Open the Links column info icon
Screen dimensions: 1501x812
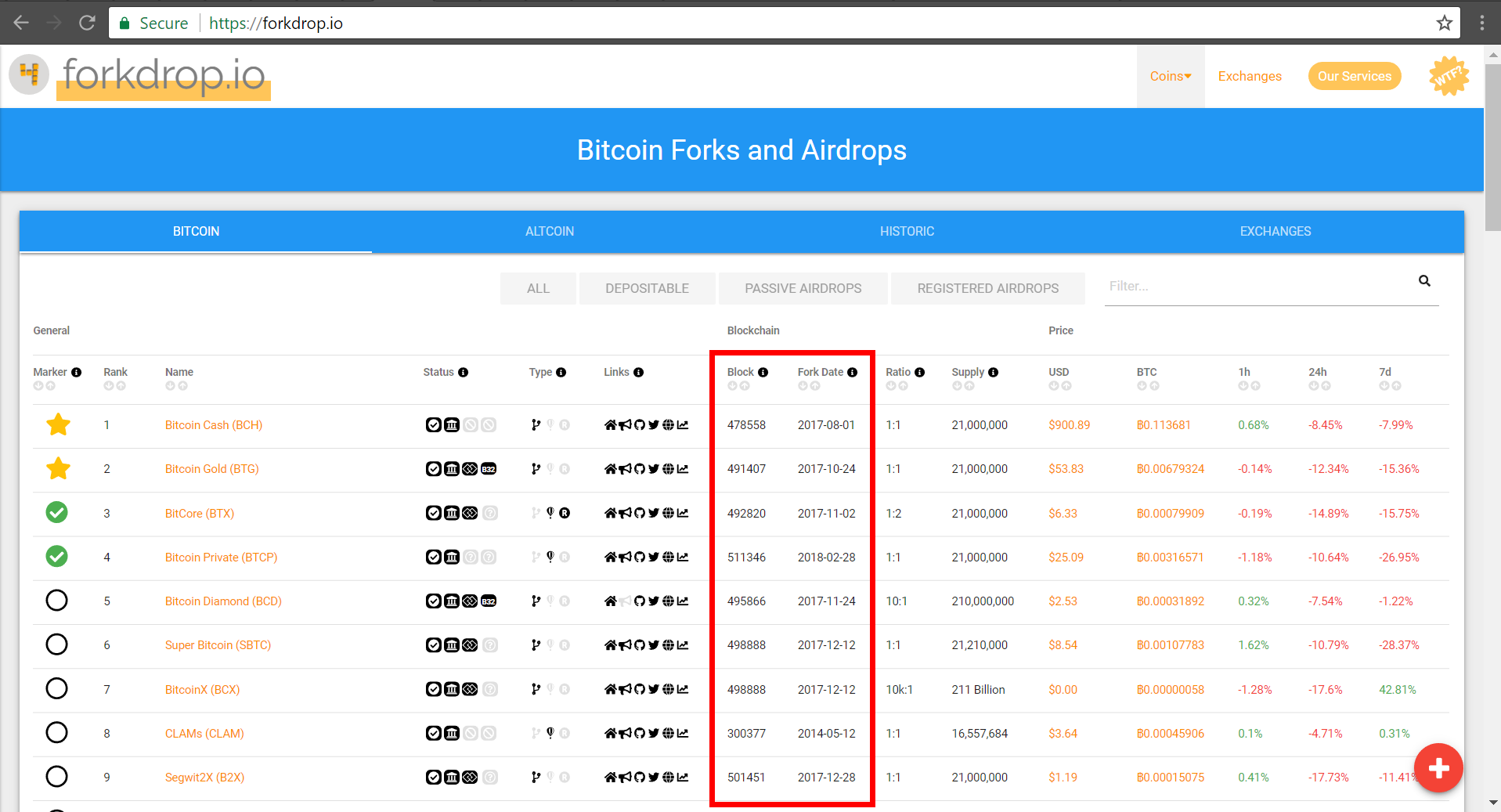click(638, 372)
